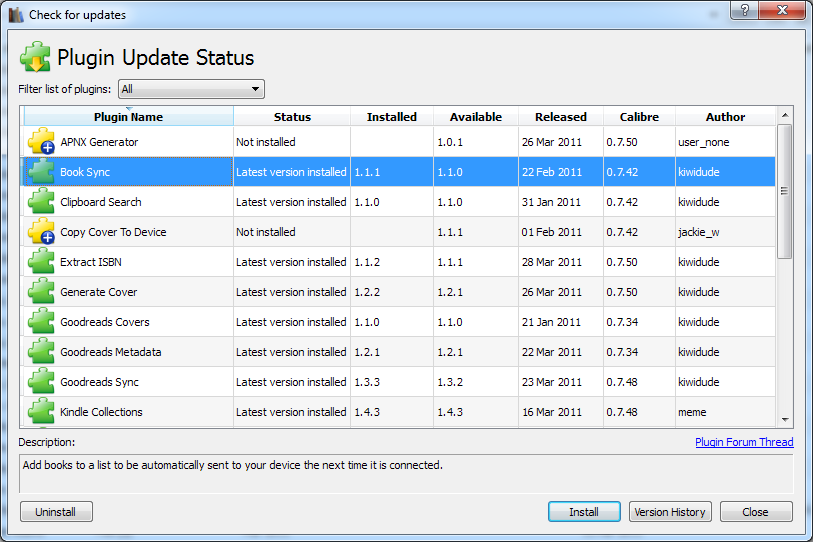Click Calibre version 0.7.48 for Goodreads Sync
This screenshot has height=542, width=813.
coord(622,383)
